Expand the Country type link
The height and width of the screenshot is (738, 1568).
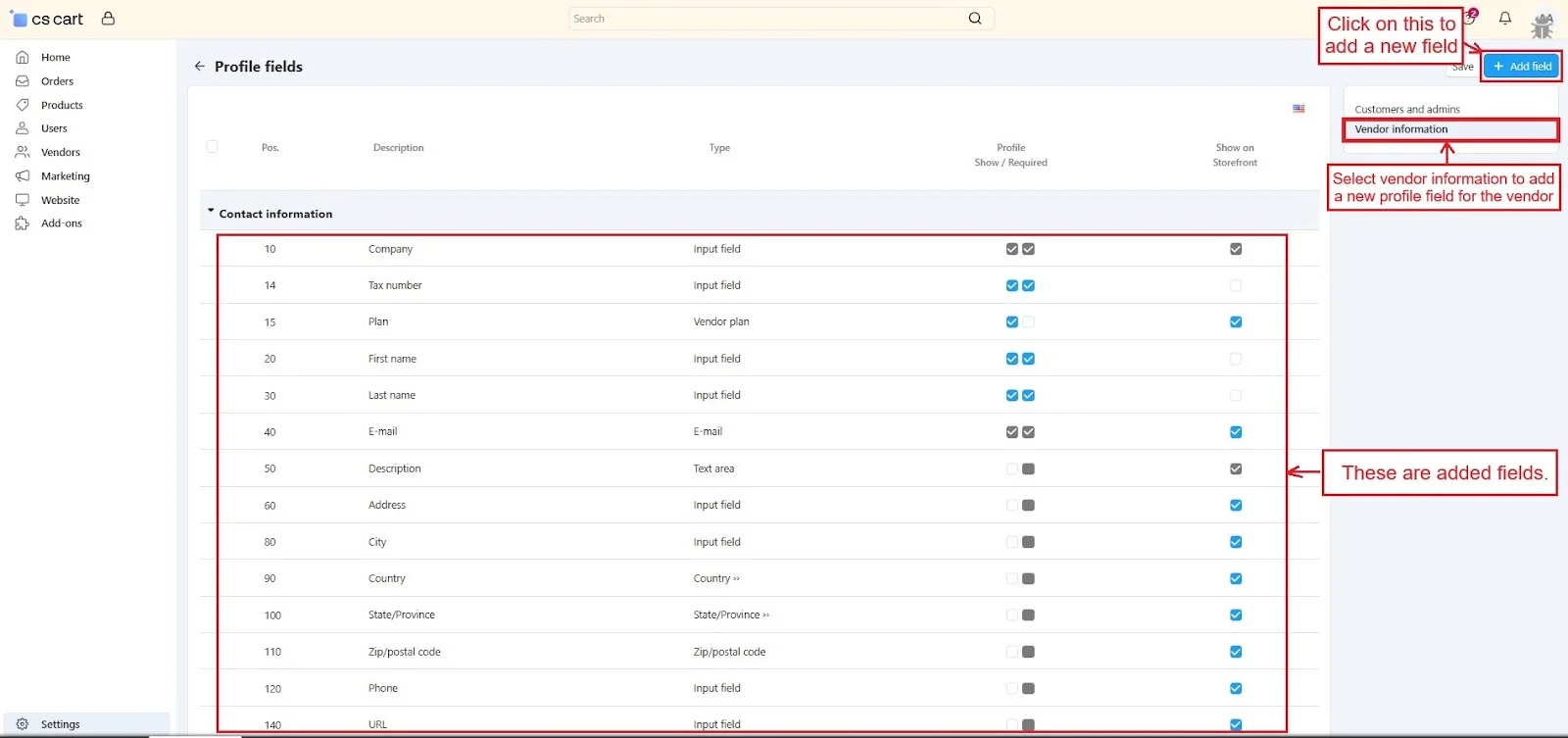point(716,579)
